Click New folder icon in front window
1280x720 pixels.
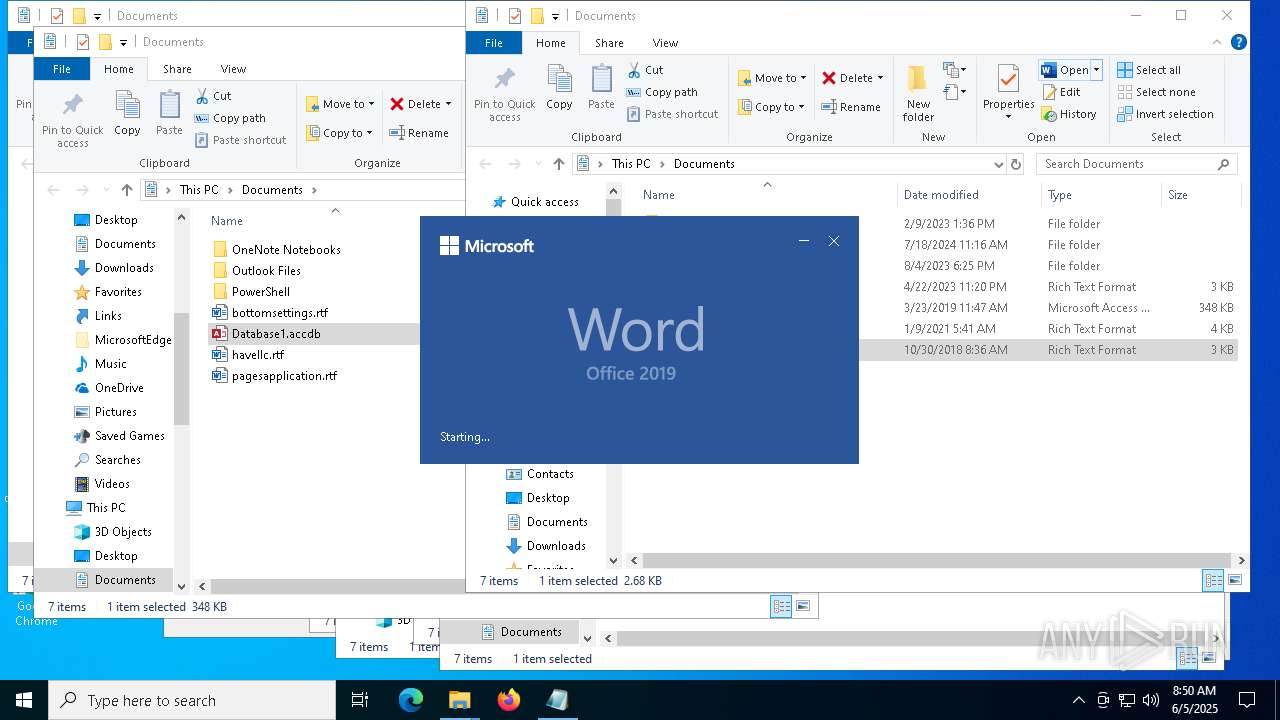click(918, 94)
